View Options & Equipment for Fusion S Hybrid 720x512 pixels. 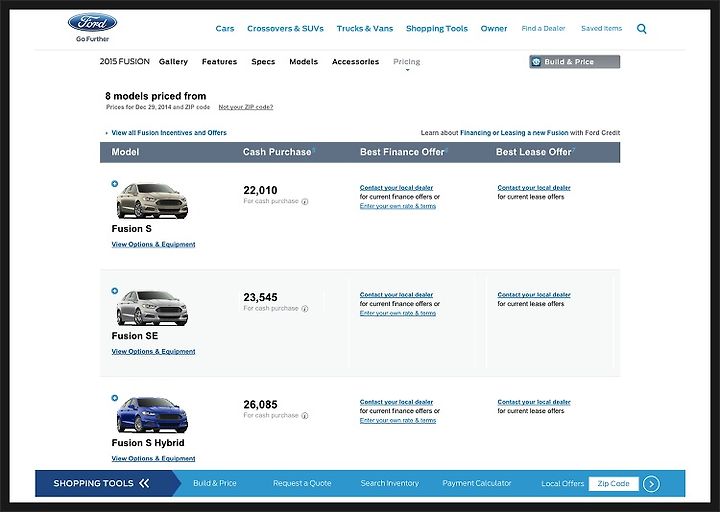coord(153,458)
